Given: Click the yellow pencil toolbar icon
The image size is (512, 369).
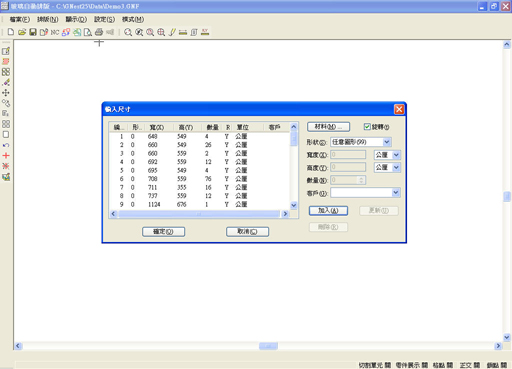Looking at the screenshot, I should (172, 32).
